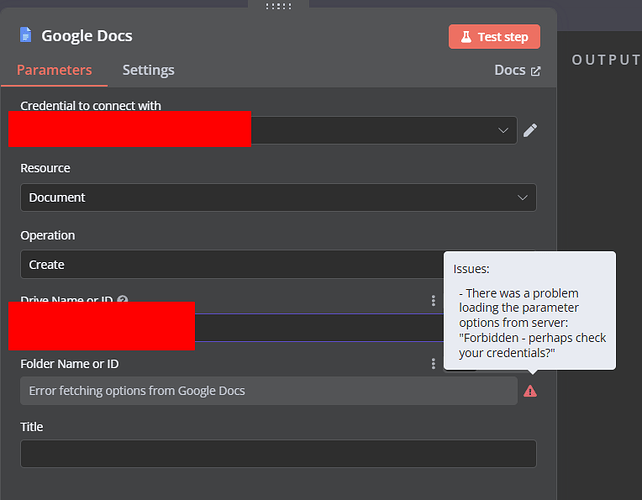The width and height of the screenshot is (642, 500).
Task: Click the Issues tooltip text
Action: tap(530, 310)
